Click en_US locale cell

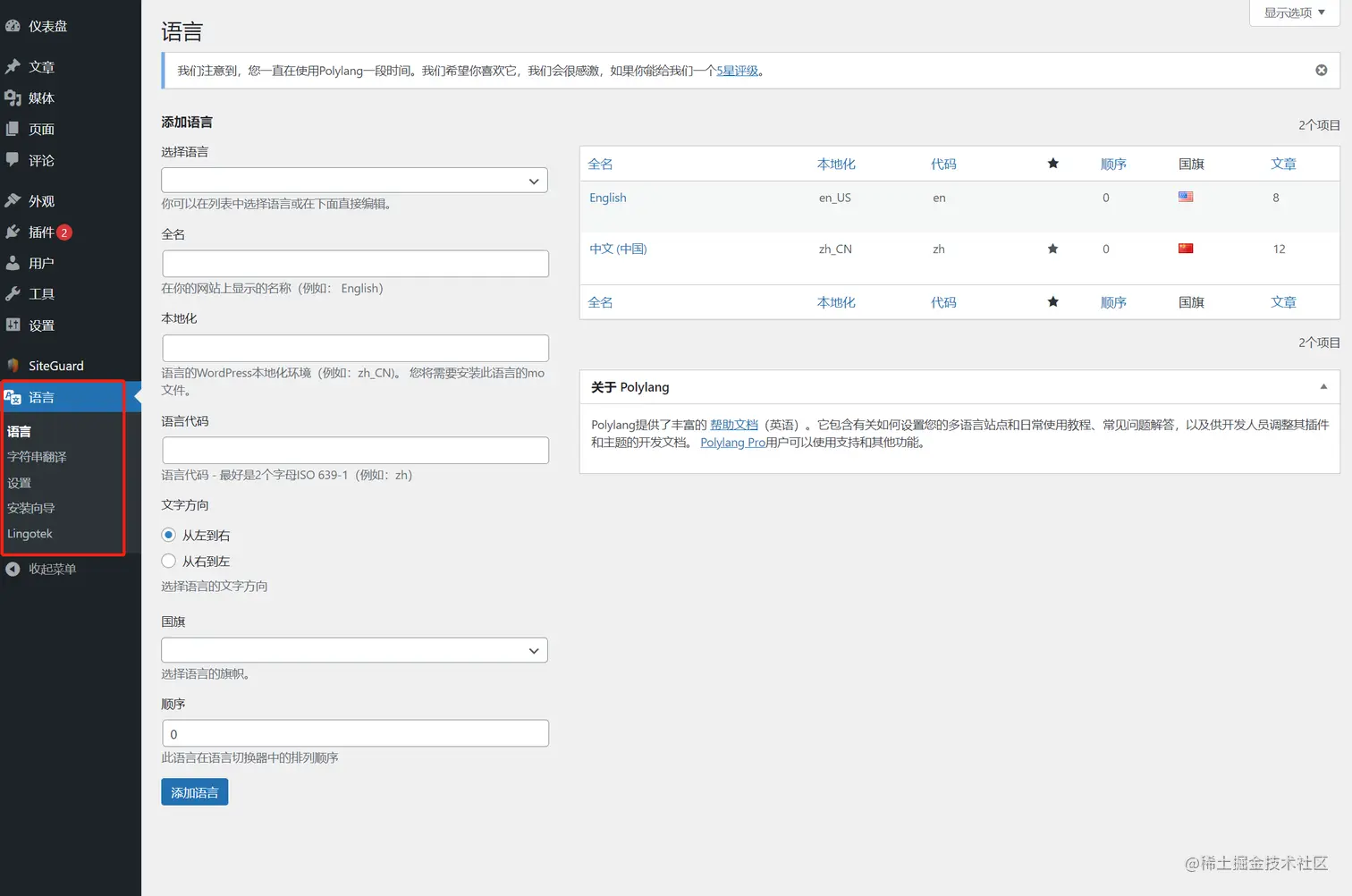835,198
